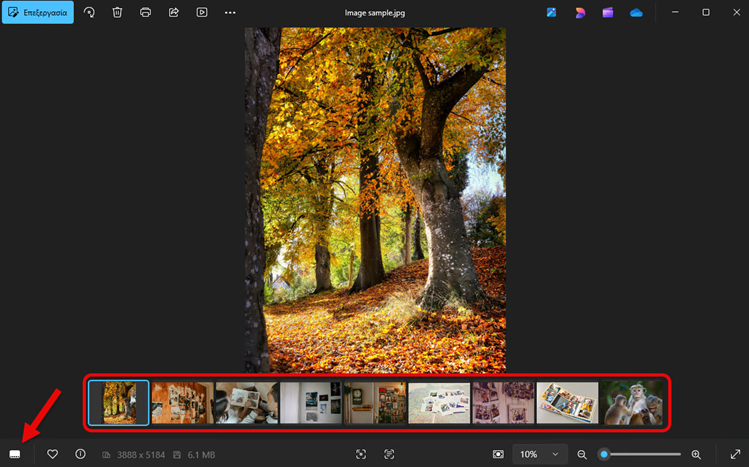Select the autumn forest thumbnail in the filmstrip
Viewport: 749px width, 467px height.
click(118, 403)
